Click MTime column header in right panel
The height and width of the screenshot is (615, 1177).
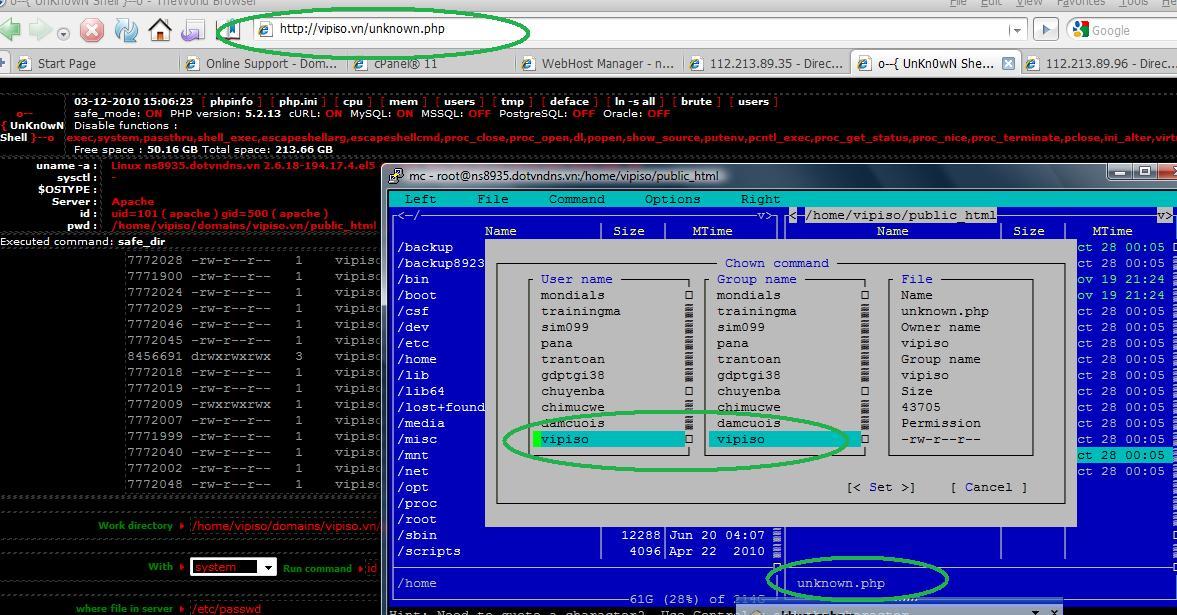pyautogui.click(x=1112, y=231)
